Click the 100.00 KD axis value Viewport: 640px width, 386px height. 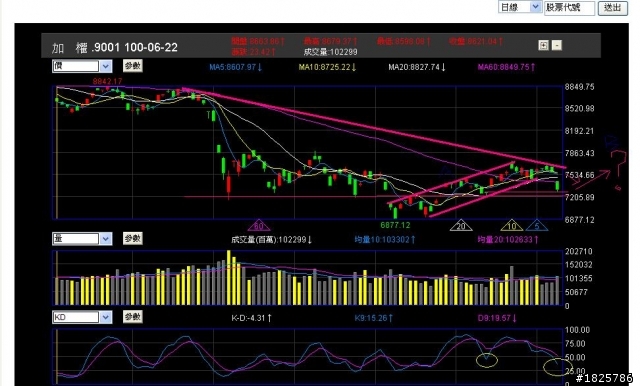coord(577,330)
